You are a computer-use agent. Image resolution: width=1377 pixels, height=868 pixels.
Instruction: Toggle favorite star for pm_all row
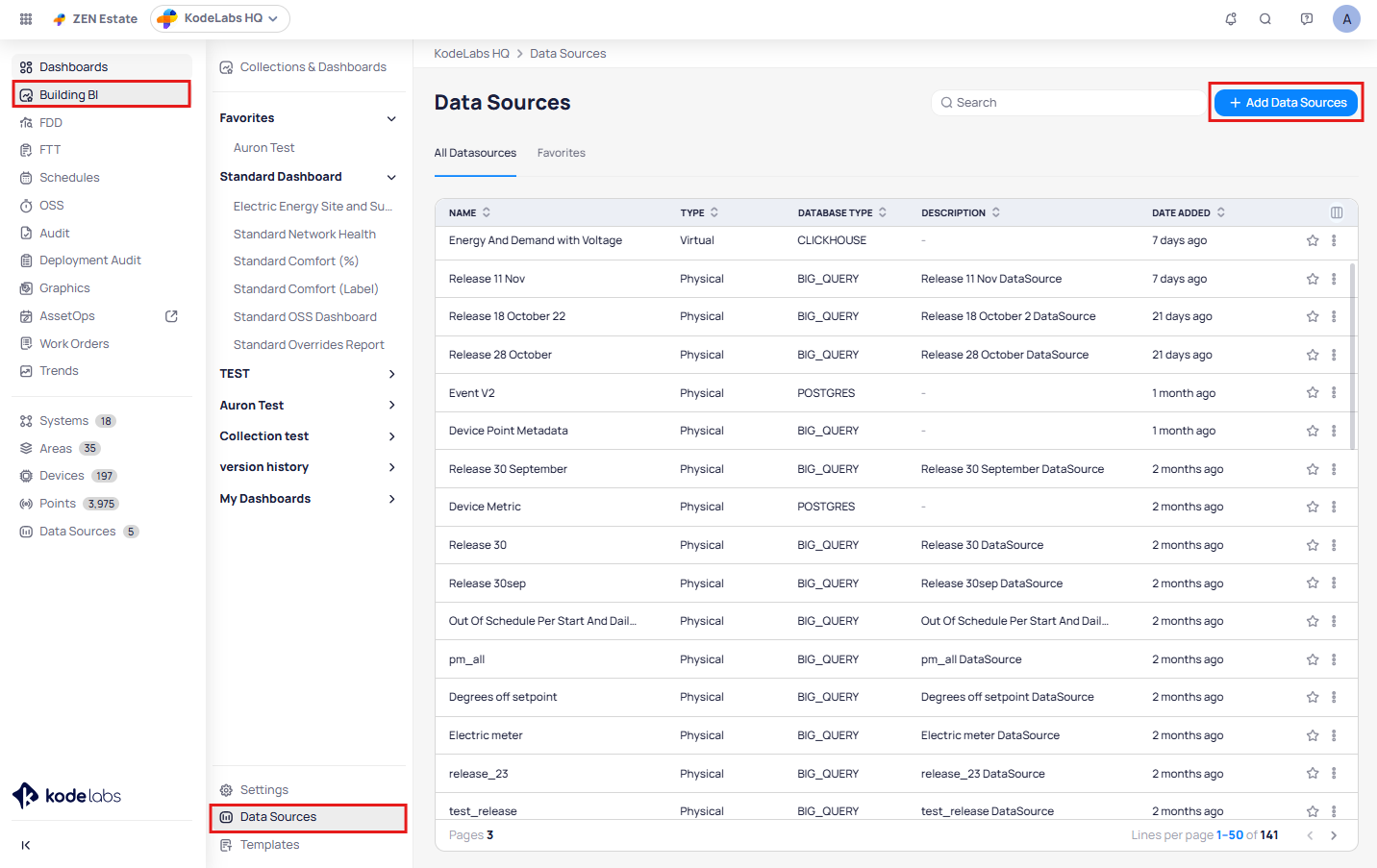click(x=1312, y=659)
